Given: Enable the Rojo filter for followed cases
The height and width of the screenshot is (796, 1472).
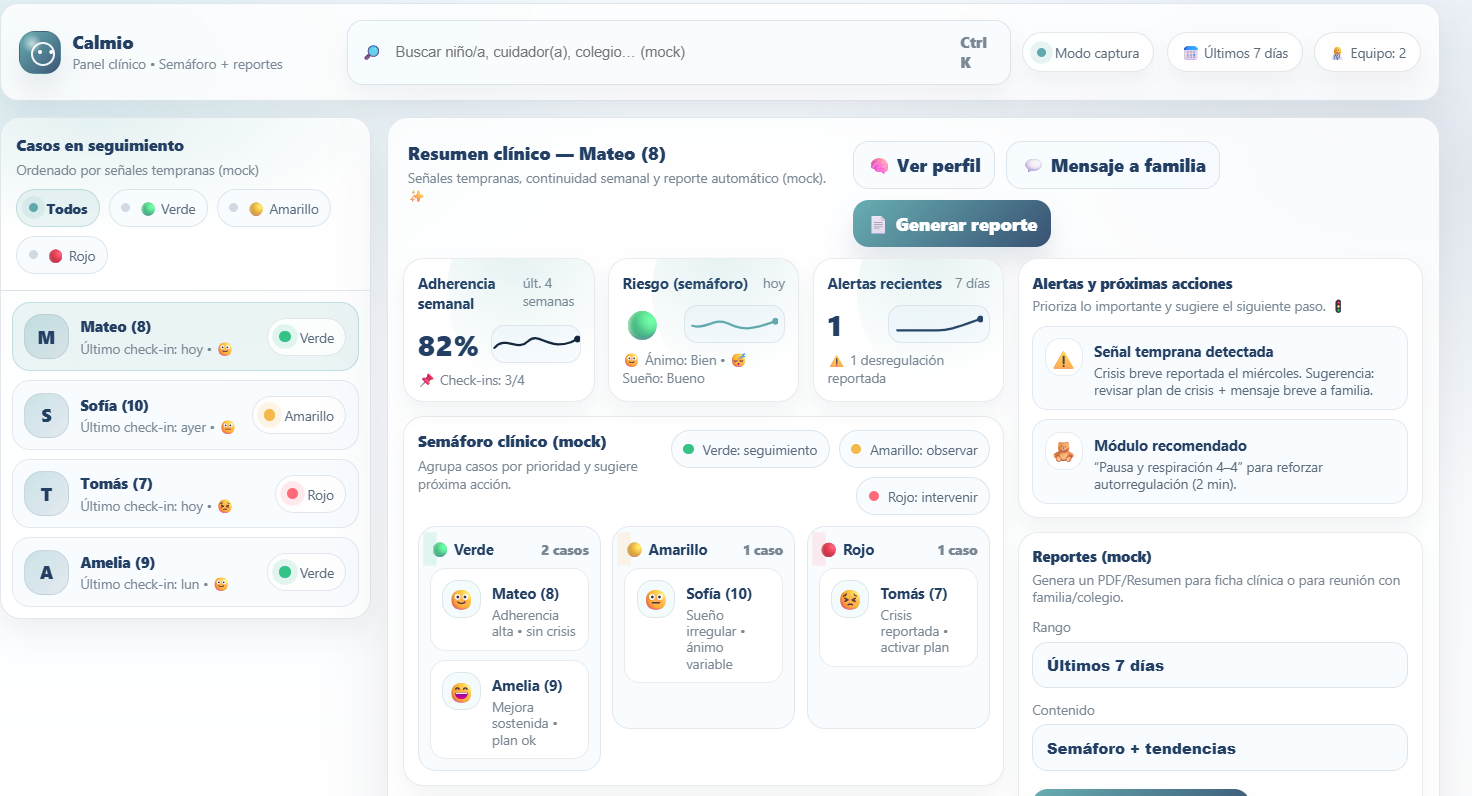Looking at the screenshot, I should 61,255.
